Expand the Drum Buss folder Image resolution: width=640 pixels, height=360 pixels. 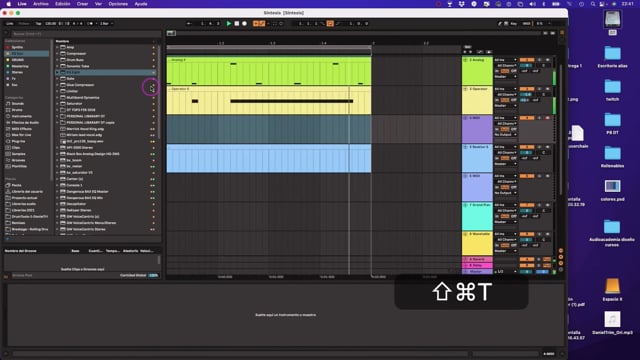pyautogui.click(x=58, y=60)
